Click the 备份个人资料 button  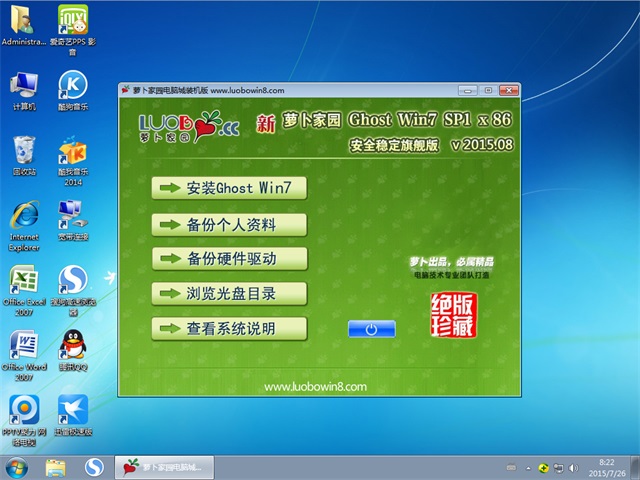click(x=229, y=225)
